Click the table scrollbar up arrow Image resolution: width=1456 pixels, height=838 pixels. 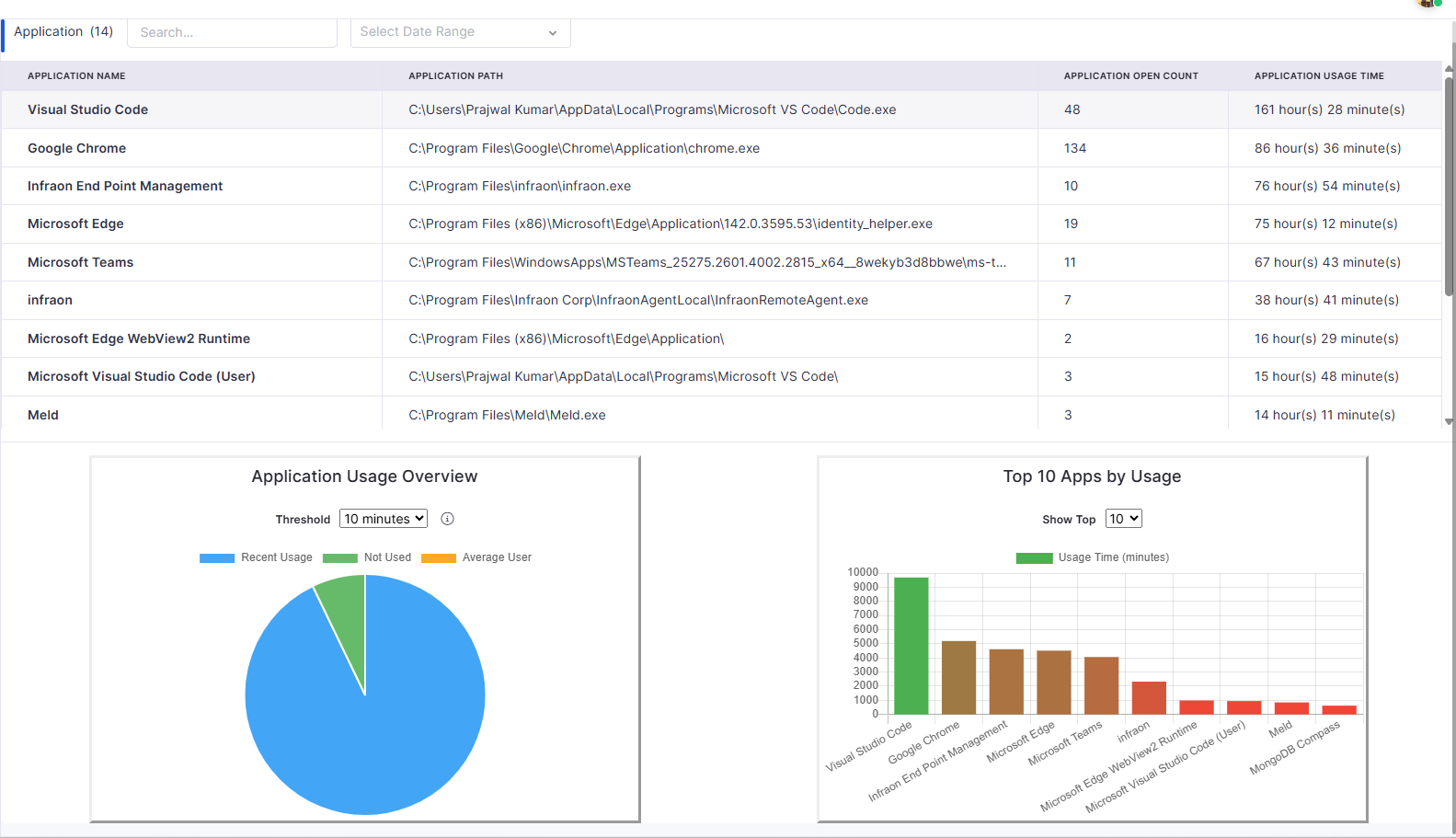[x=1449, y=69]
